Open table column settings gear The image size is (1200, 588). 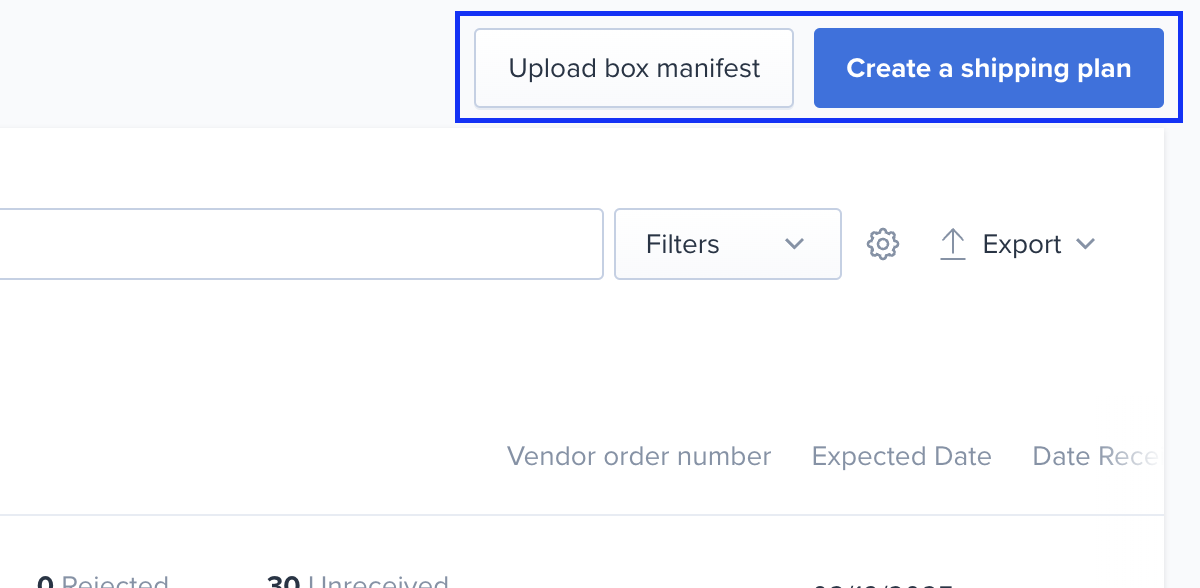coord(883,244)
